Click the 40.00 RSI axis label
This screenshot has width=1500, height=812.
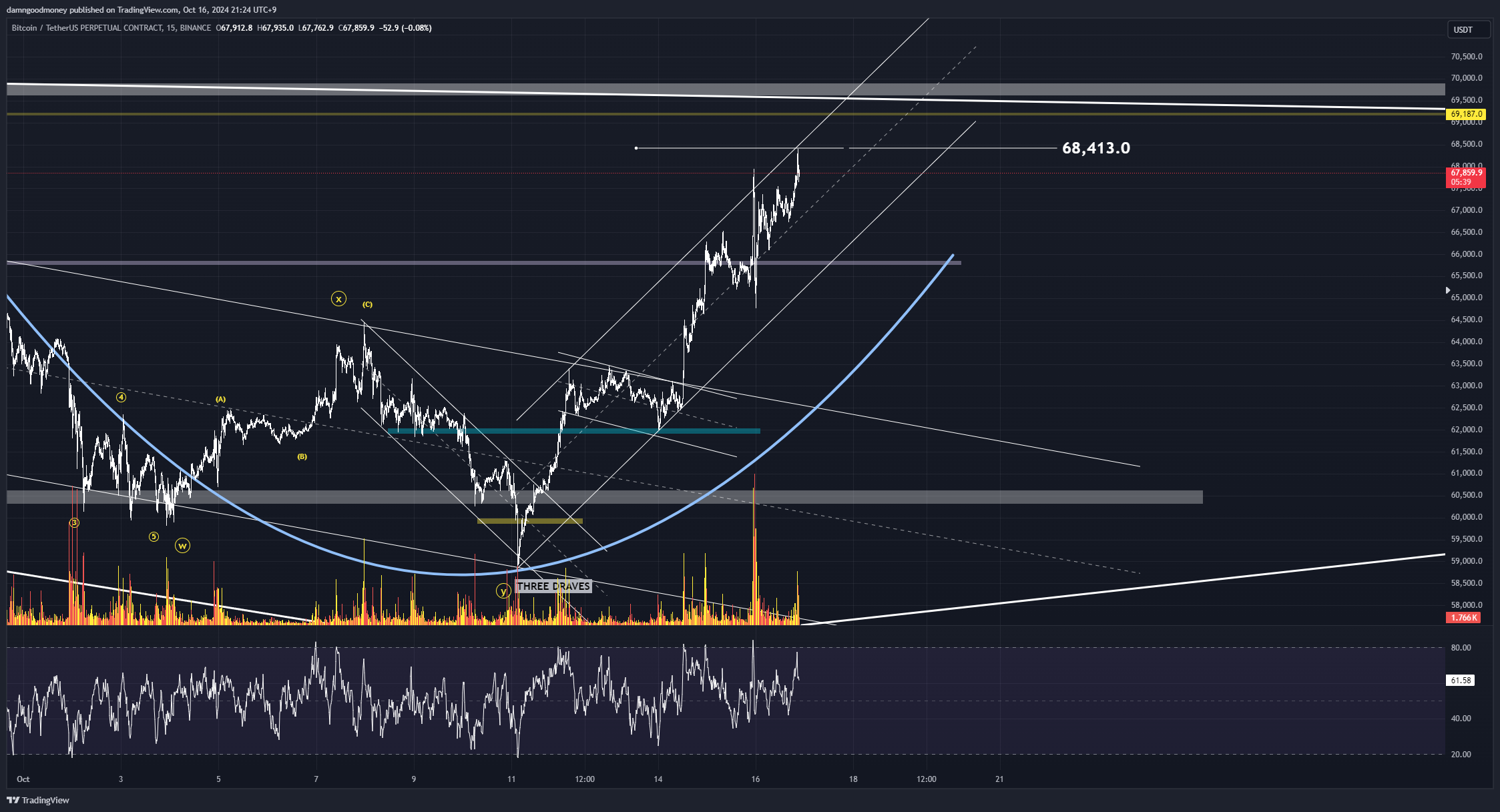coord(1461,718)
